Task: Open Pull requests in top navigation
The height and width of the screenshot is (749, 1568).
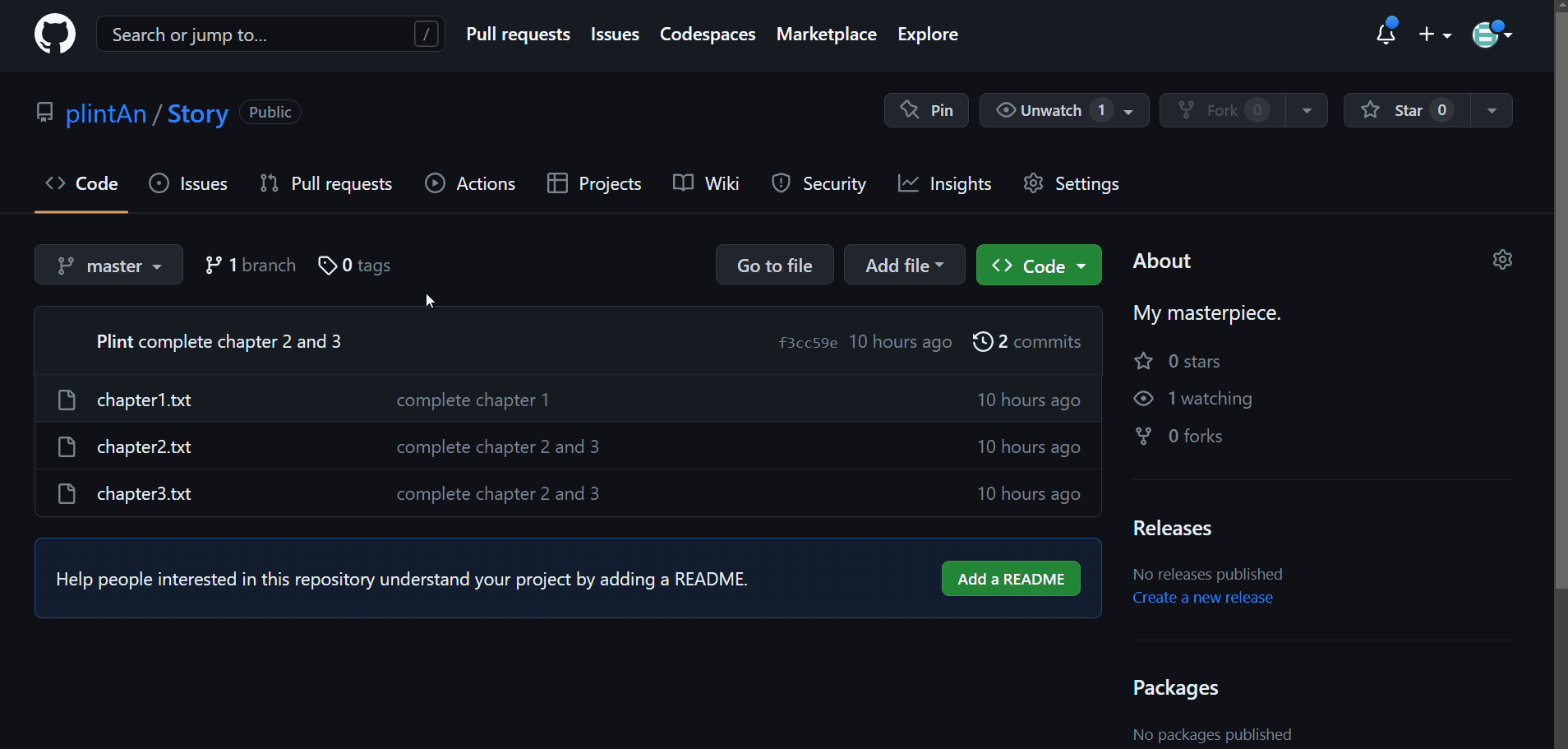Action: pos(518,35)
